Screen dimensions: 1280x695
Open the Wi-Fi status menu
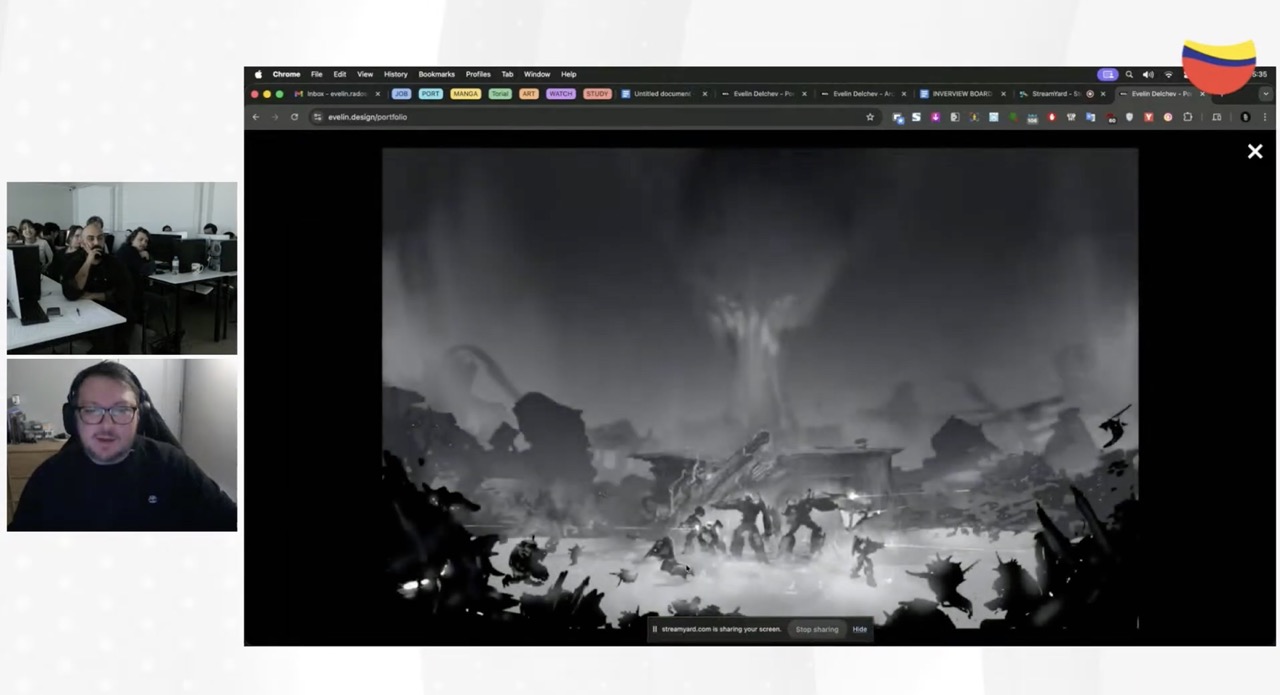[x=1168, y=74]
